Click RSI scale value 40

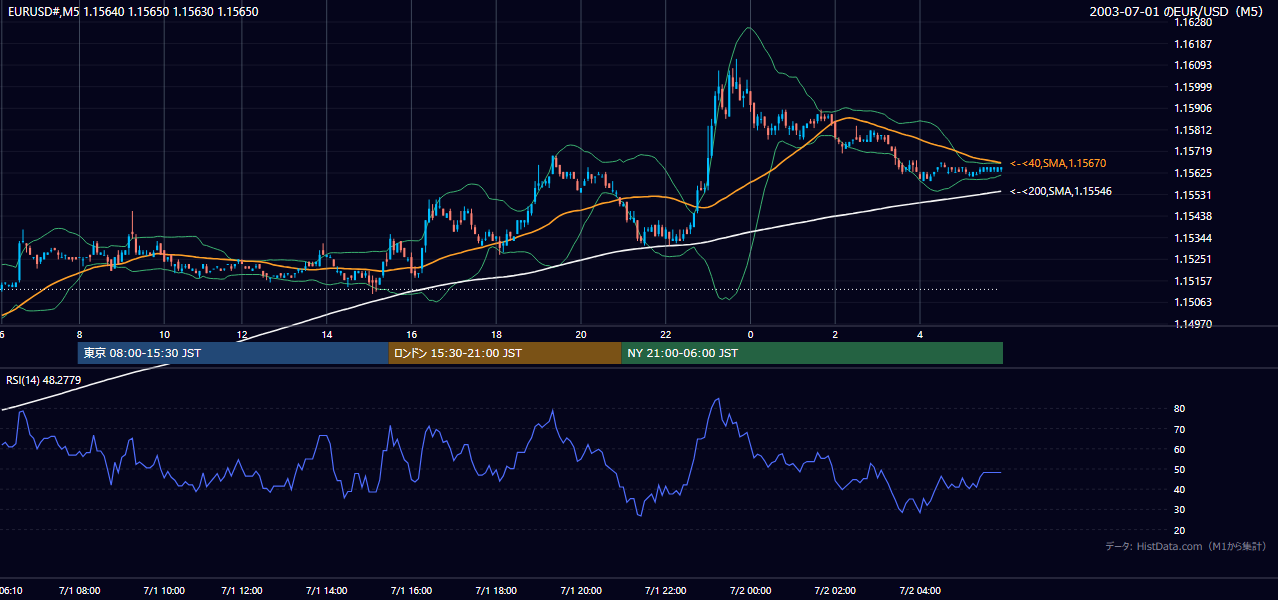point(1180,489)
